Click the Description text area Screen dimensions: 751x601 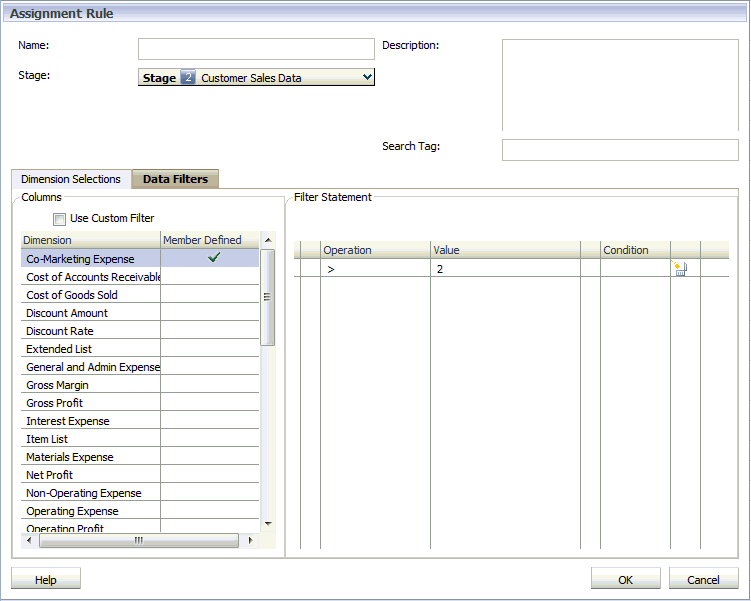(620, 85)
